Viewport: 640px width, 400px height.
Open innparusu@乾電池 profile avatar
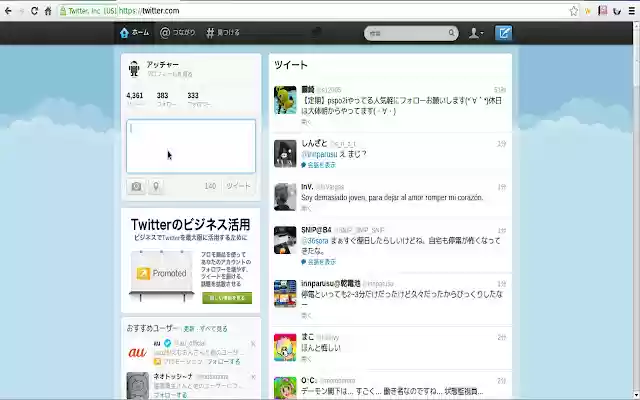pyautogui.click(x=285, y=293)
